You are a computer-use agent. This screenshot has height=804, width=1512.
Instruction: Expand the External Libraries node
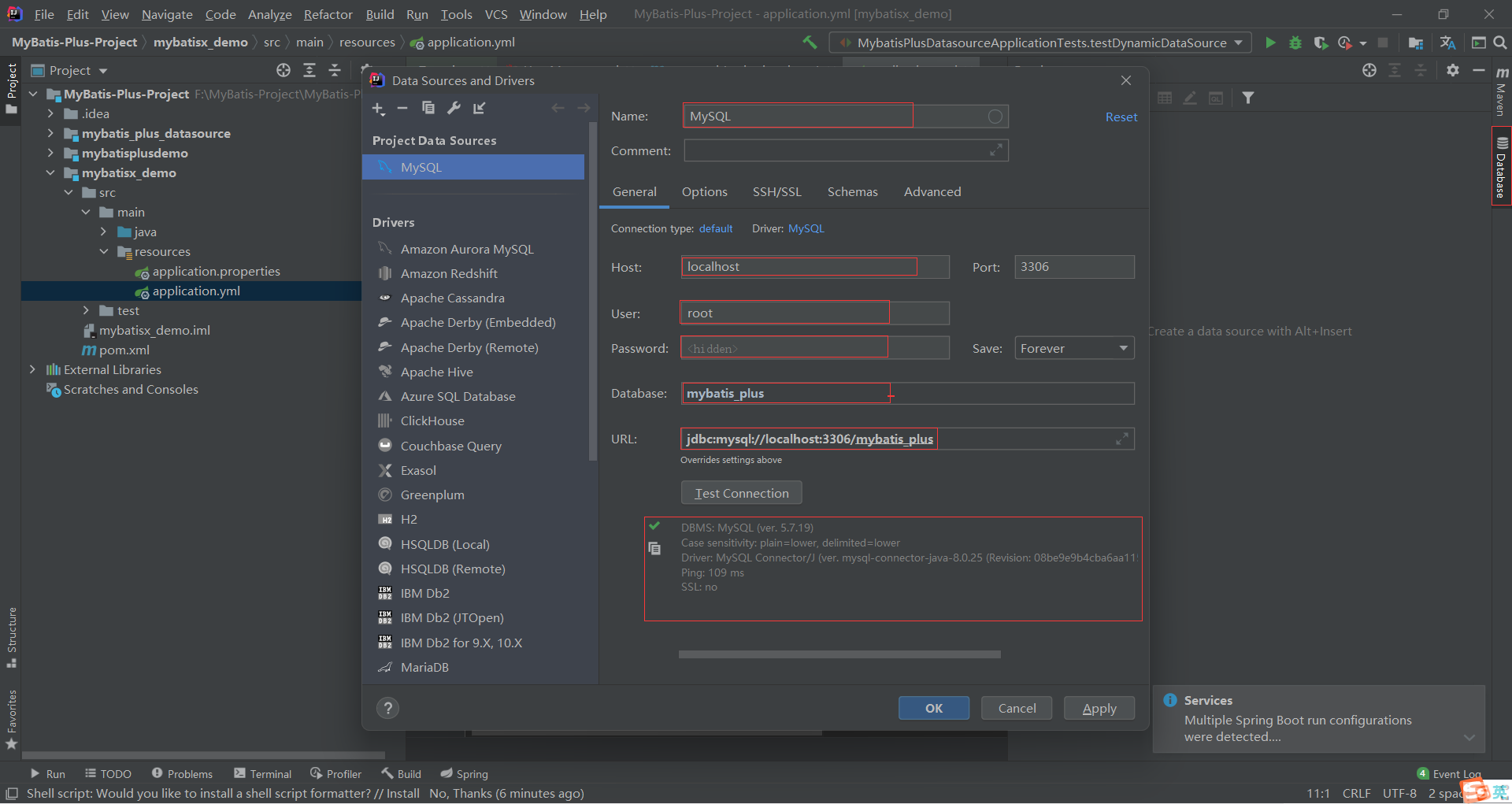point(32,369)
